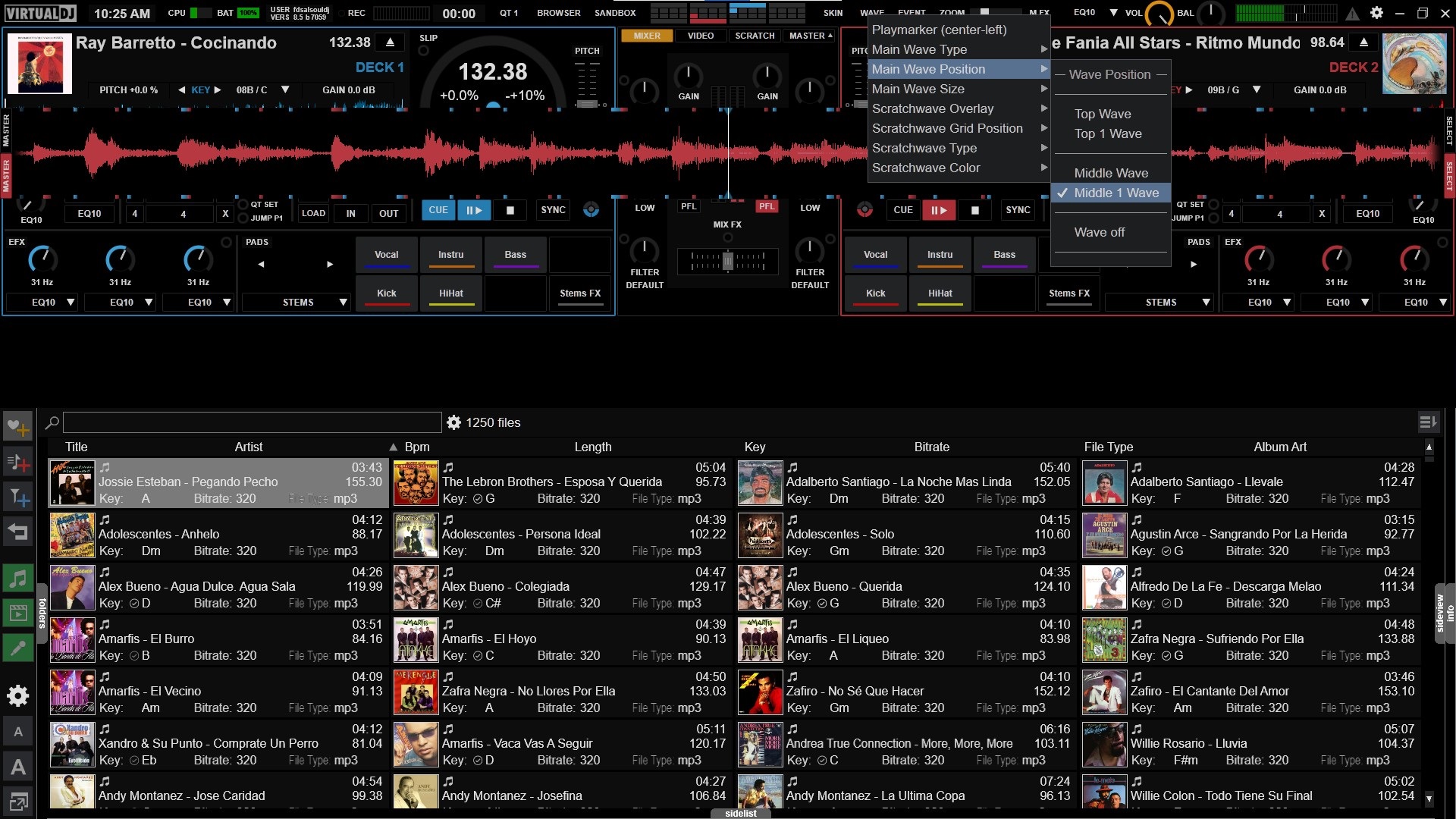The image size is (1456, 819).
Task: Toggle the left PFL headphone cue button
Action: click(689, 206)
